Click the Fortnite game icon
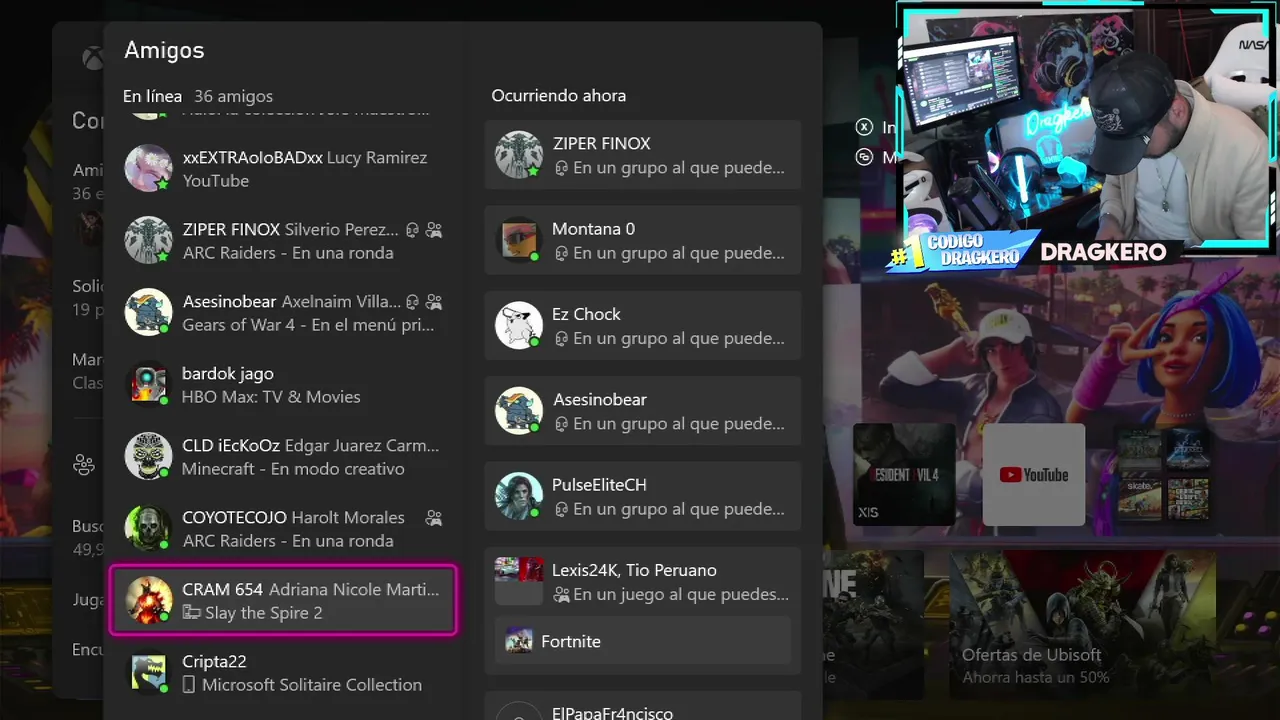 click(519, 641)
